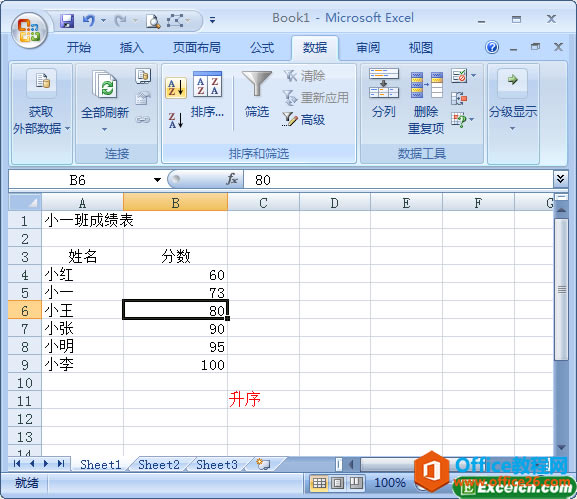Toggle the Filter (筛选) funnel button
Screen dimensions: 577x499
click(x=257, y=95)
